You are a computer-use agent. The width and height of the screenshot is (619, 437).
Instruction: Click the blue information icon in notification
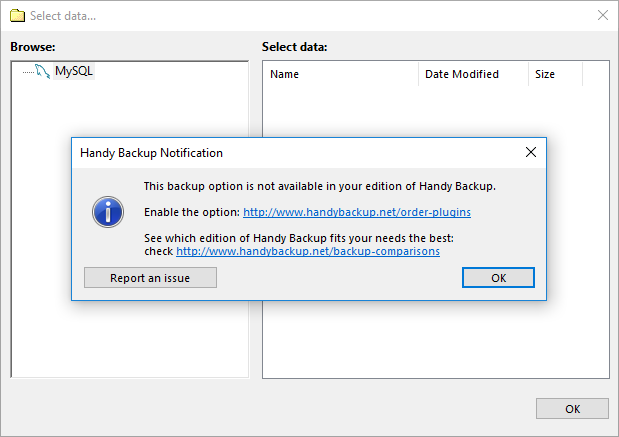[x=107, y=211]
